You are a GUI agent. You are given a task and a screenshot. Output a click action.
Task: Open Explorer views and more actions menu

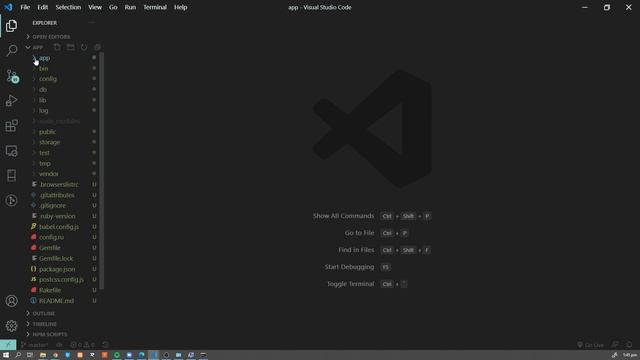coord(92,23)
